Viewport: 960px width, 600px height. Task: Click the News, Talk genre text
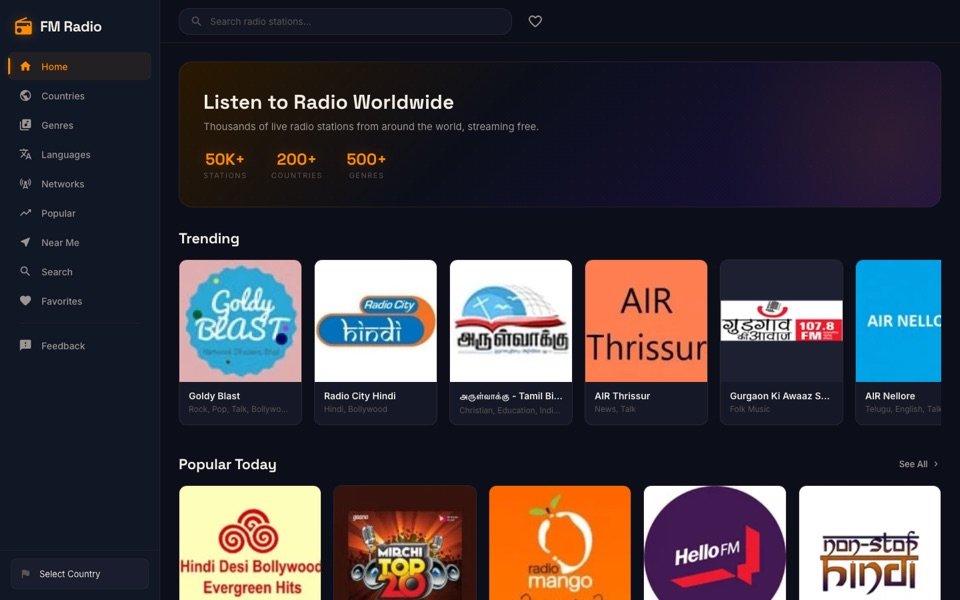point(615,409)
